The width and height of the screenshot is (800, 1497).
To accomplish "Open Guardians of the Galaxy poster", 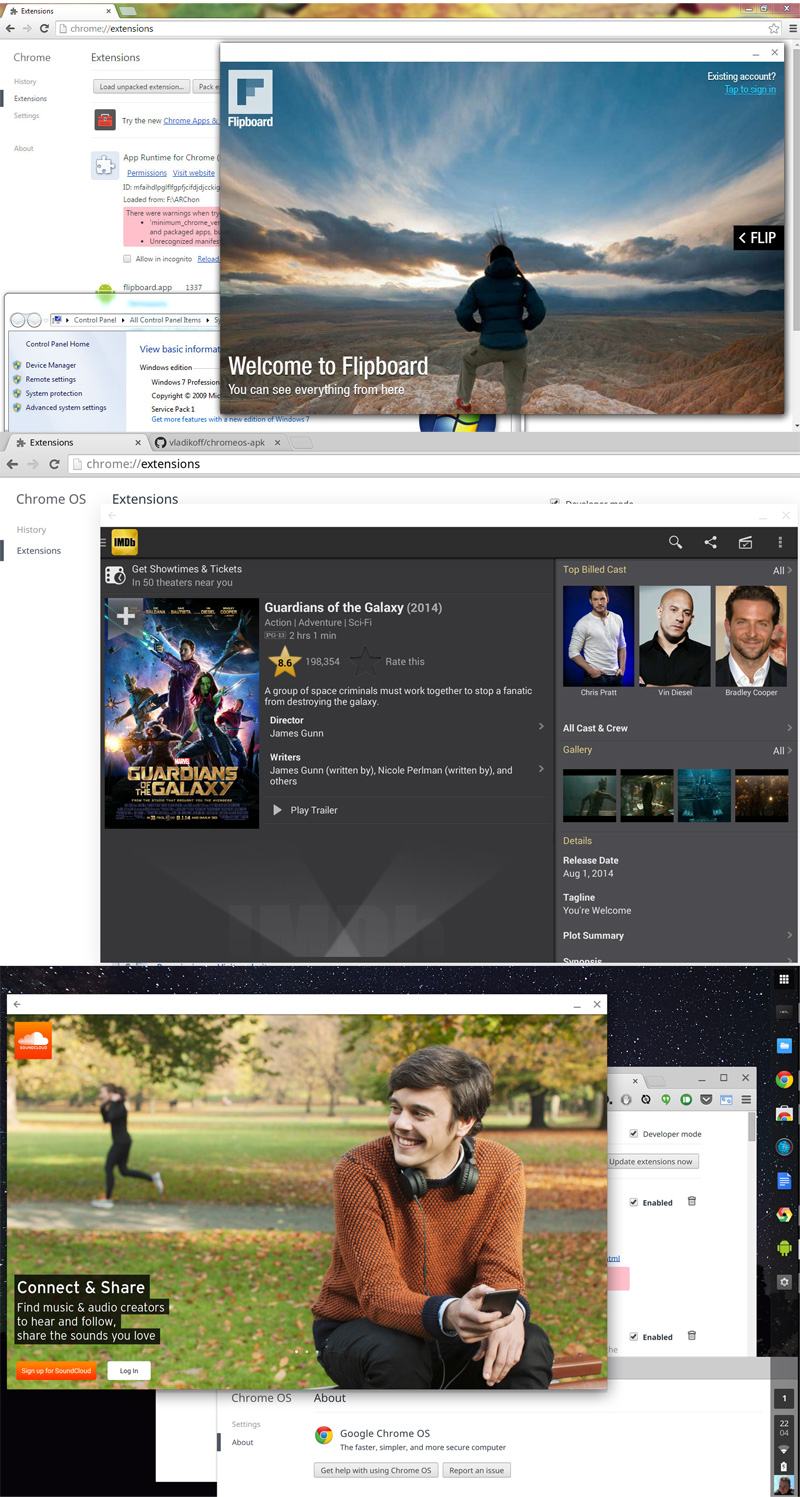I will click(x=182, y=713).
